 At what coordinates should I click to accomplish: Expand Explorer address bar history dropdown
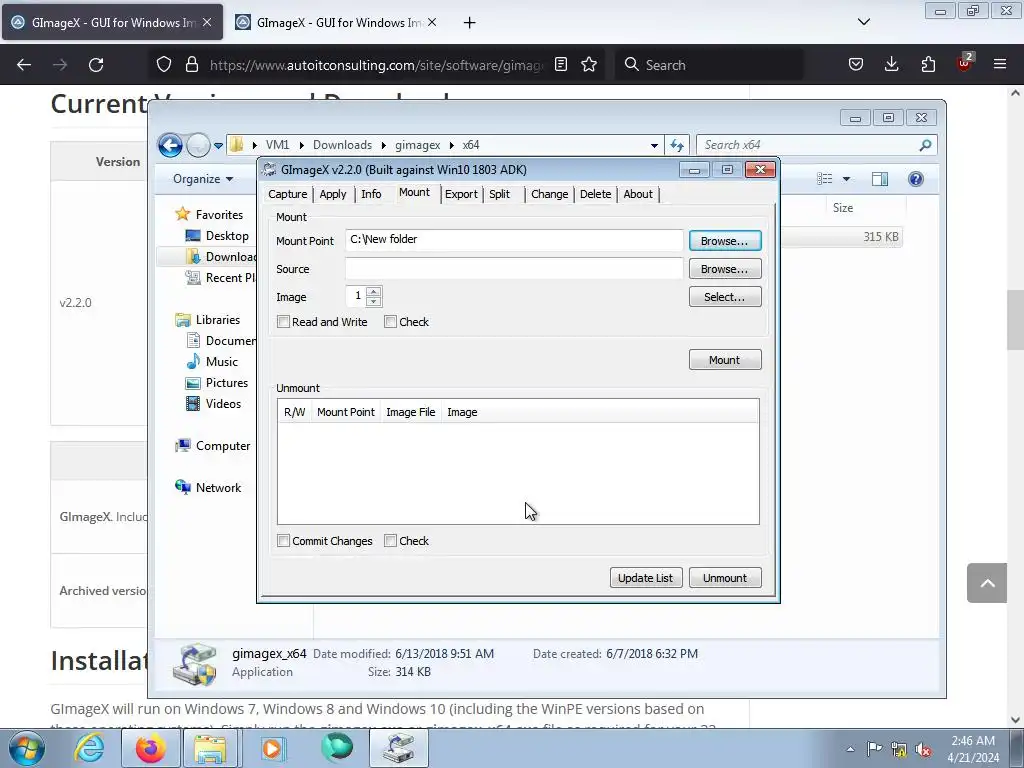654,145
